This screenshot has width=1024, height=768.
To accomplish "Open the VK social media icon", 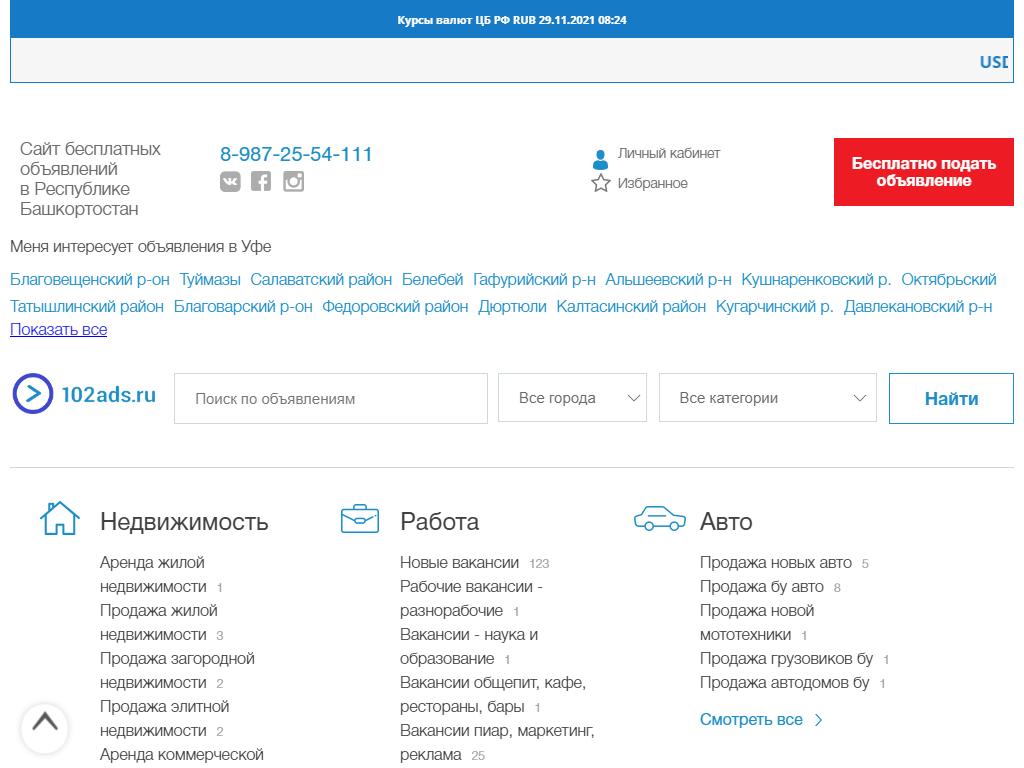I will tap(230, 181).
